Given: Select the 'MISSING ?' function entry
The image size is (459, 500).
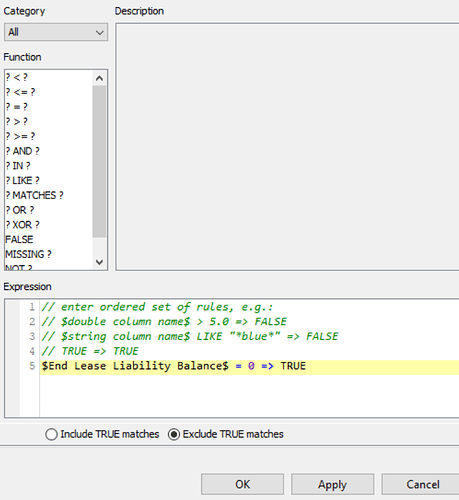Looking at the screenshot, I should (49, 254).
